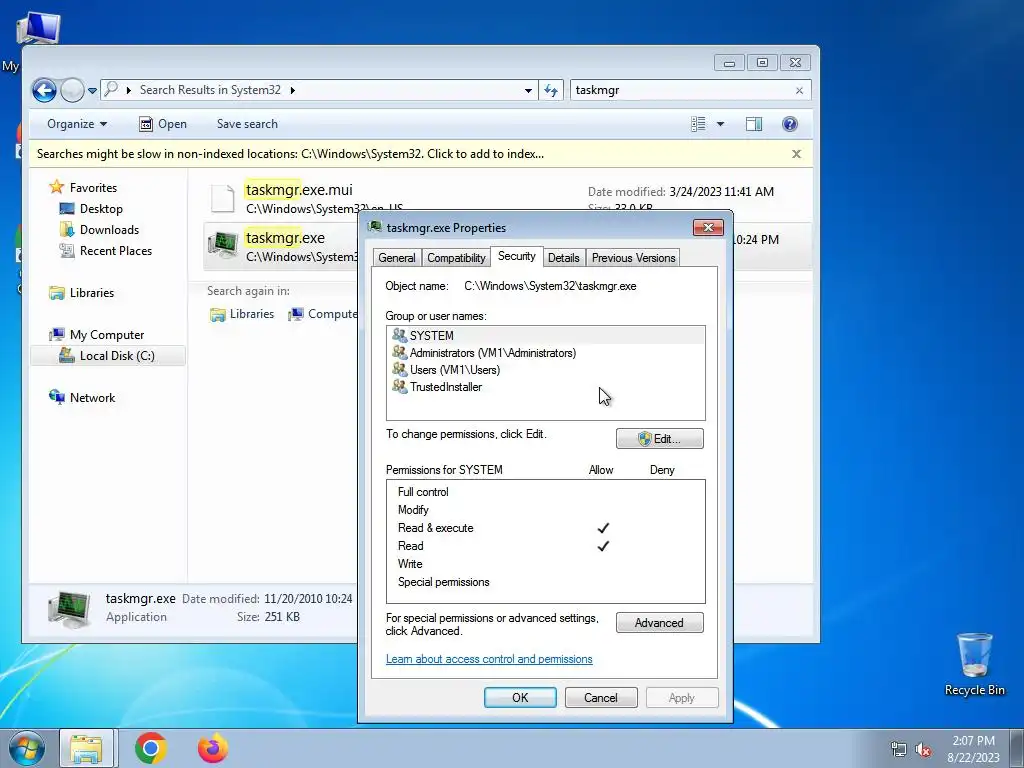Close the taskmgr.exe Properties dialog
This screenshot has width=1024, height=768.
pyautogui.click(x=708, y=228)
